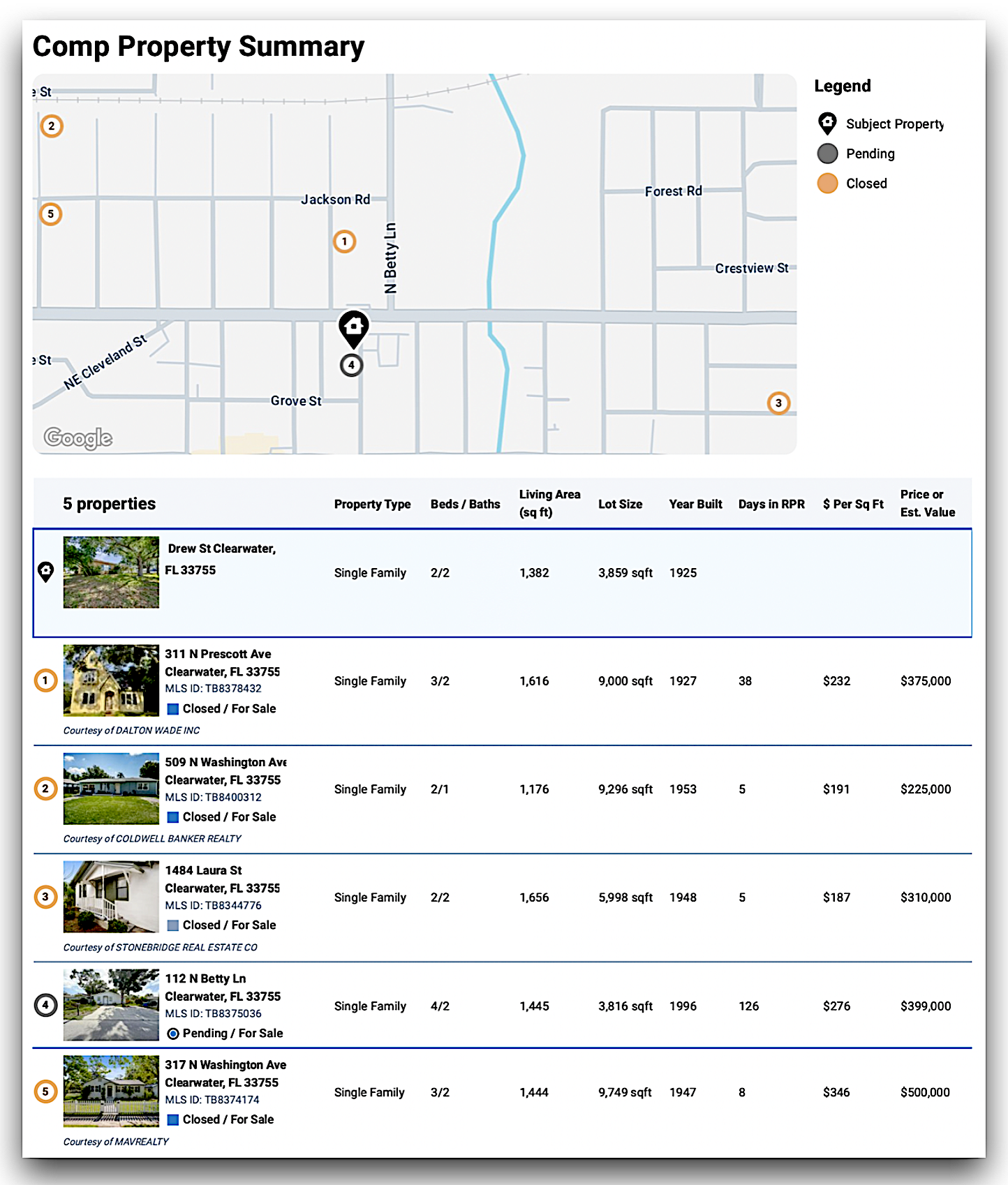The width and height of the screenshot is (1008, 1185).
Task: Click MLS ID TB8344776
Action: (213, 905)
